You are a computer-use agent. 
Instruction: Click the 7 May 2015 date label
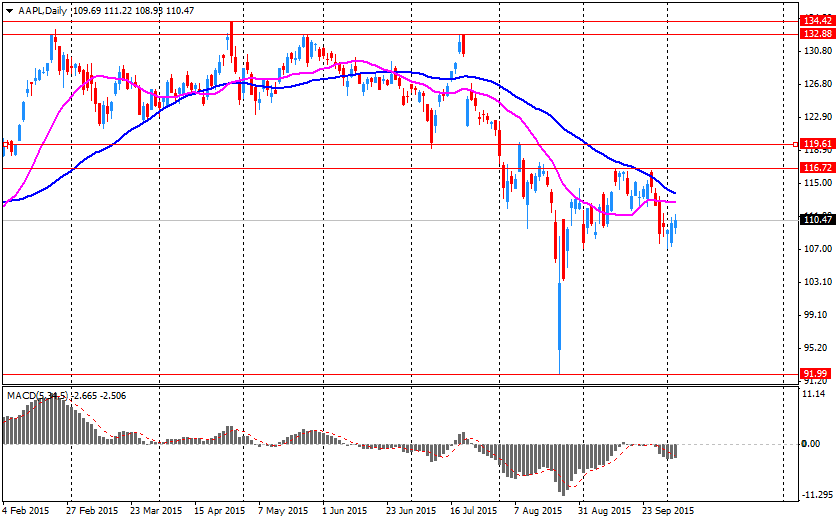(x=283, y=510)
